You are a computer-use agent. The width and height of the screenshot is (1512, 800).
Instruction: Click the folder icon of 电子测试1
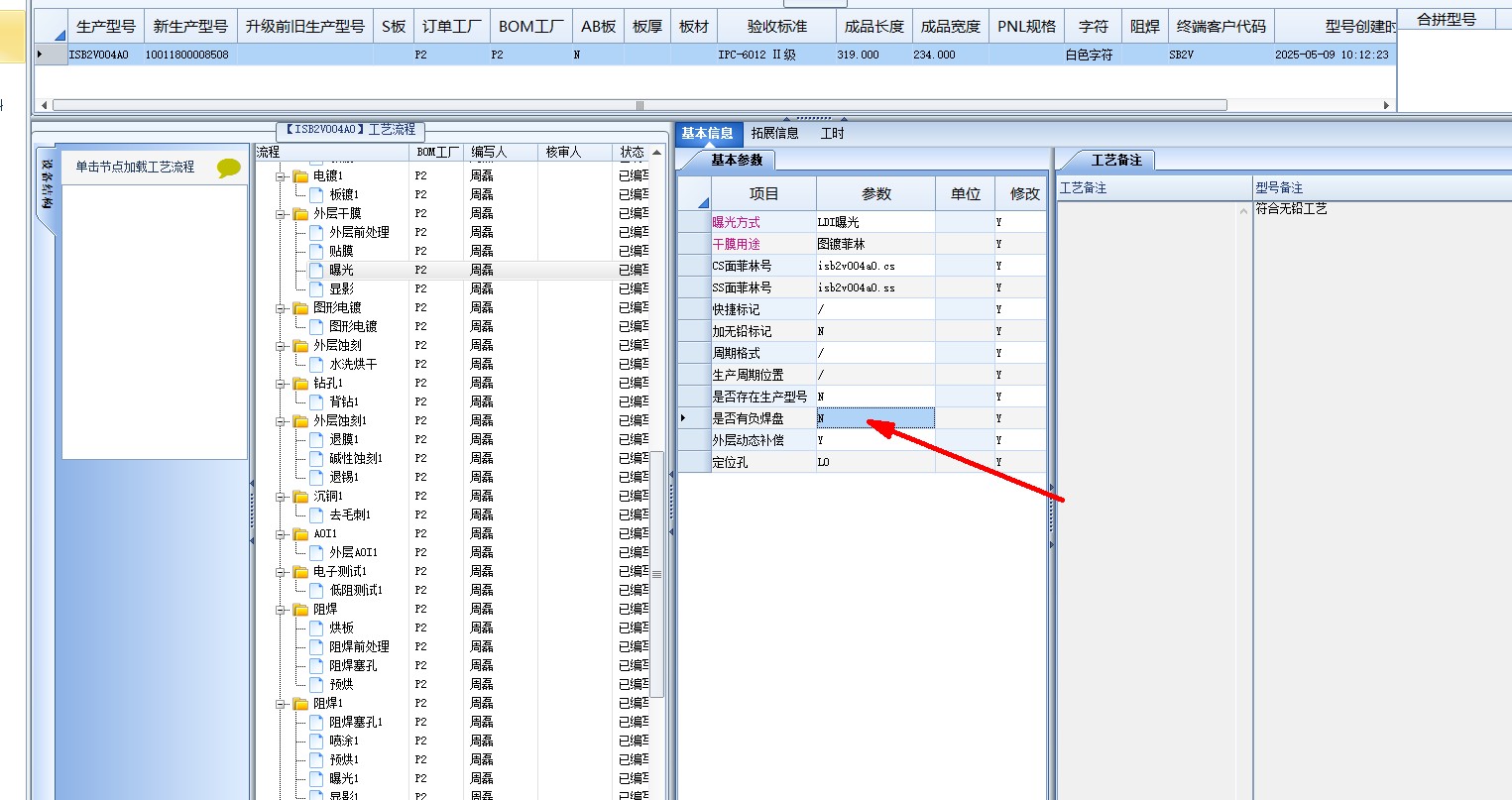point(300,571)
